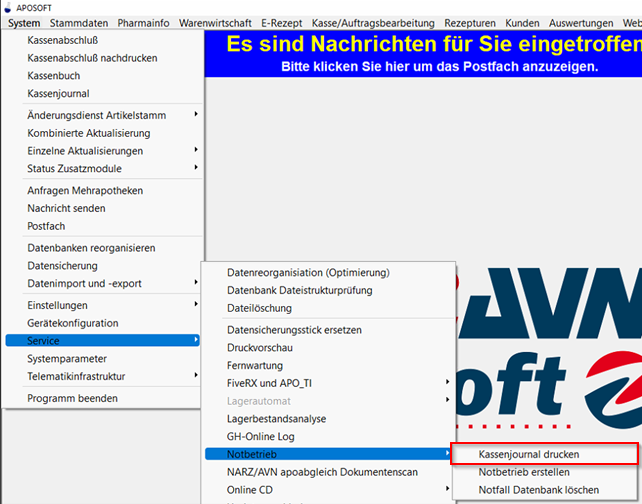Select Datenreorganisation (Optimierung)
This screenshot has height=504, width=642.
point(328,273)
